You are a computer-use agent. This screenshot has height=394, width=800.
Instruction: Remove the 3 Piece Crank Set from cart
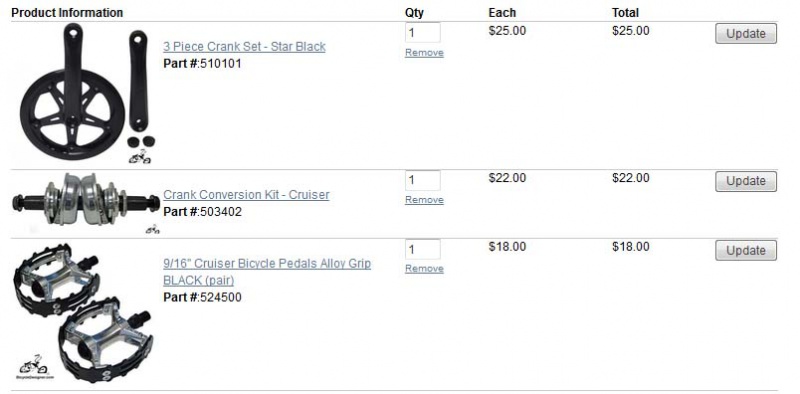[x=424, y=53]
